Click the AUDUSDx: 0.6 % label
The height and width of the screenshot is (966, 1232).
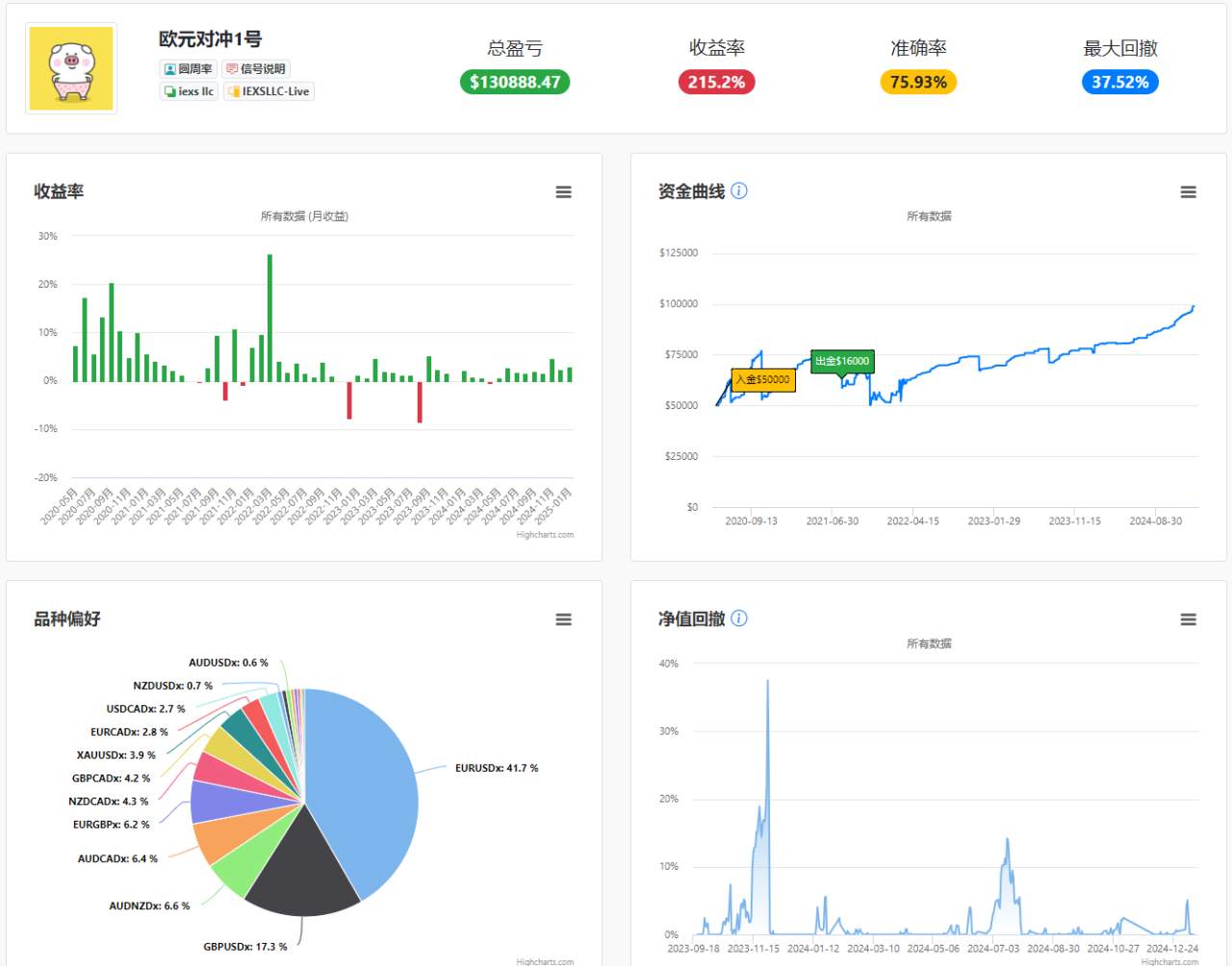tap(229, 663)
